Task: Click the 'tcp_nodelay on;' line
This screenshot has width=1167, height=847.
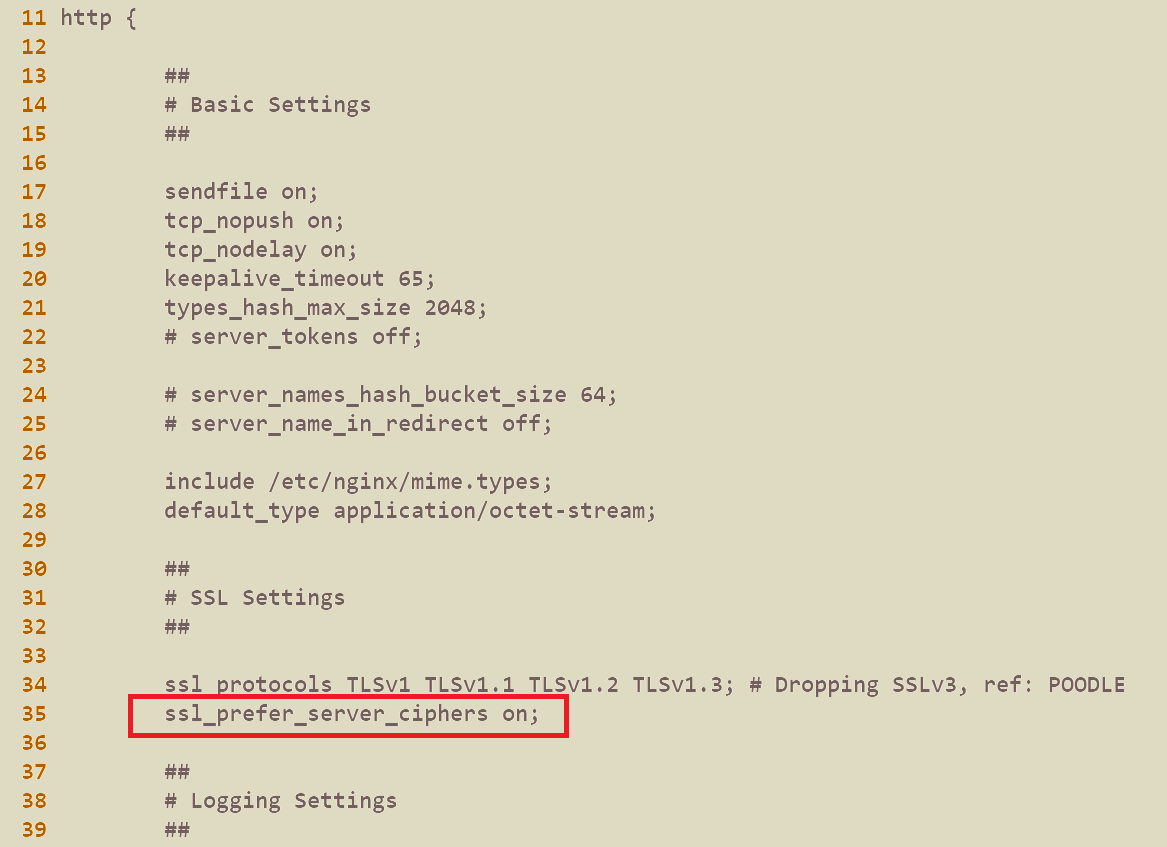Action: coord(260,250)
